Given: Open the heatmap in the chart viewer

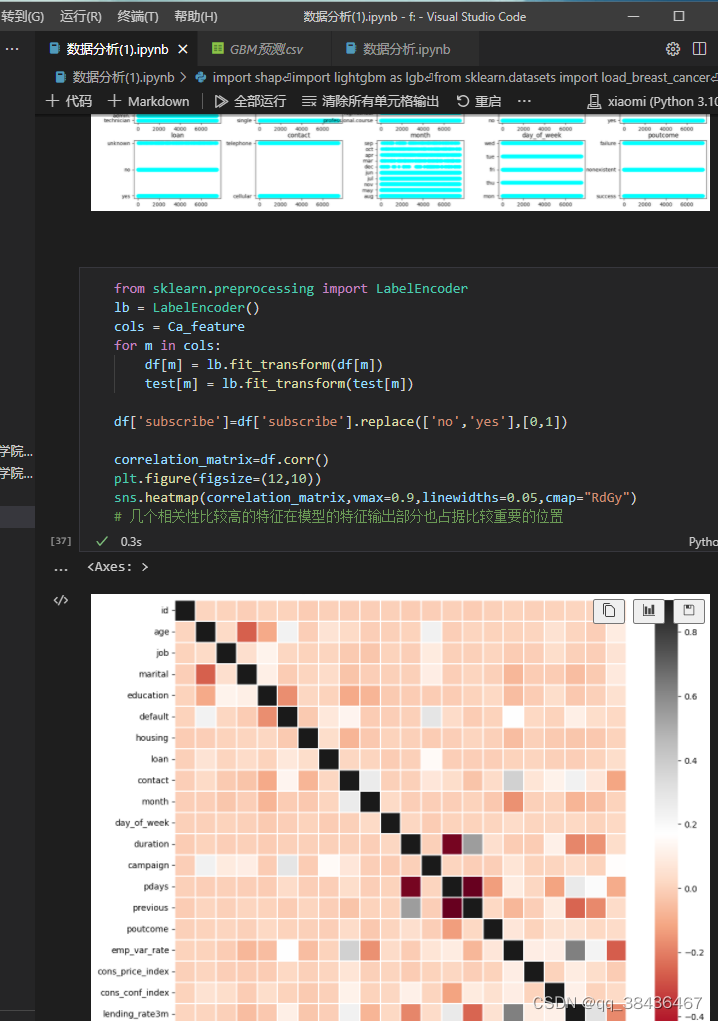Looking at the screenshot, I should (x=649, y=611).
